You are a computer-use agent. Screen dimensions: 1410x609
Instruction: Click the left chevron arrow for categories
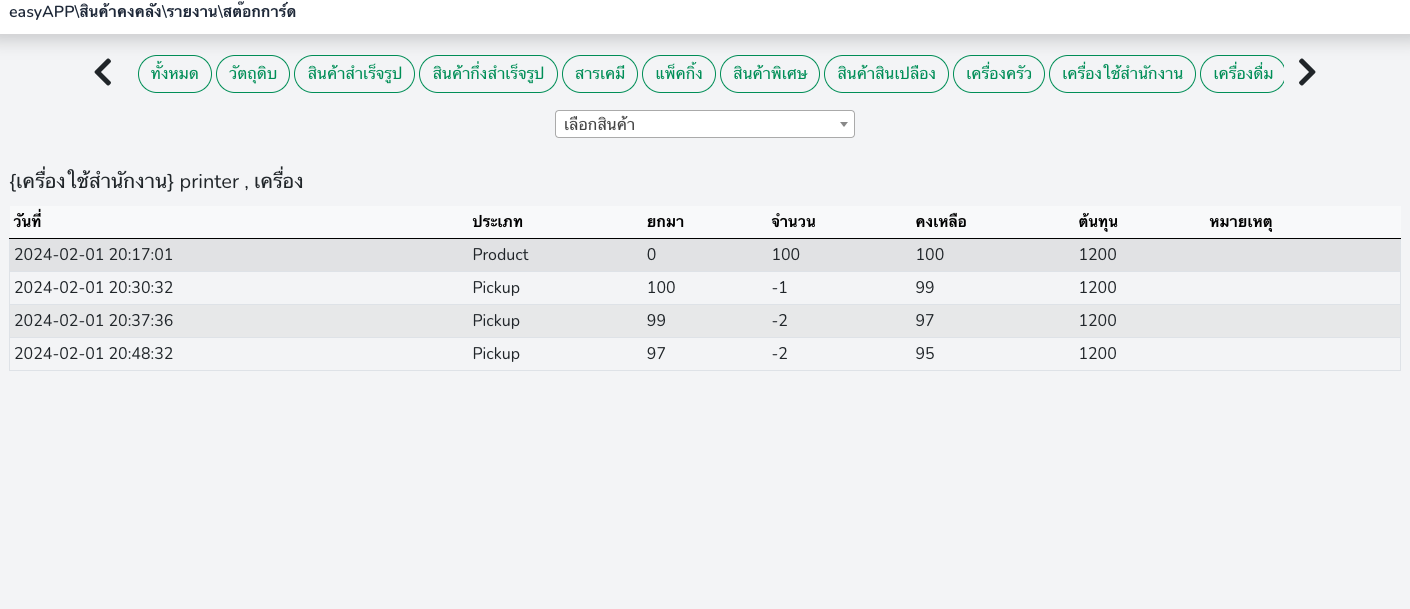103,73
